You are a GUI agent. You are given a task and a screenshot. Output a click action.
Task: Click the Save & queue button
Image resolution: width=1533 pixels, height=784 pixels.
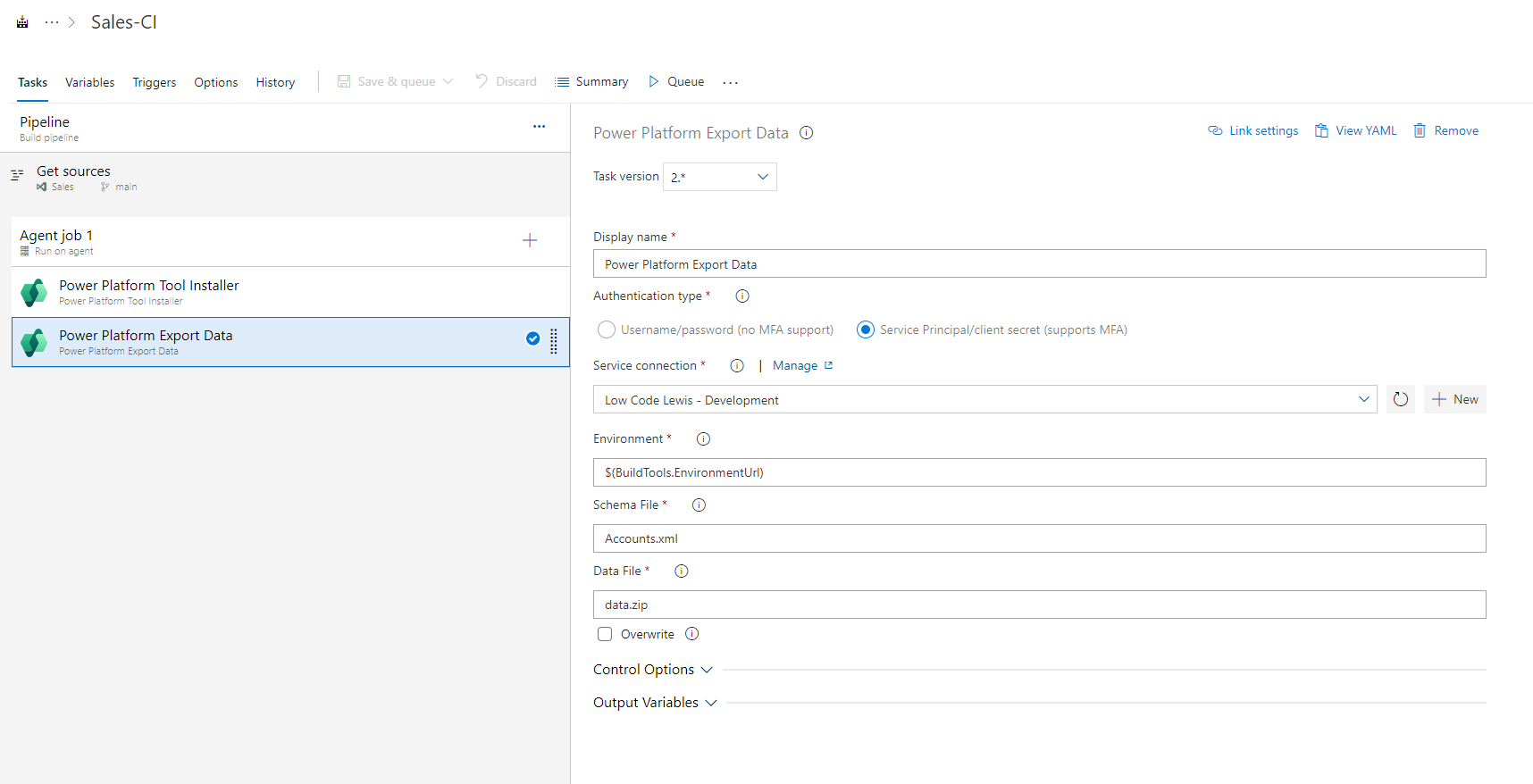pyautogui.click(x=387, y=81)
